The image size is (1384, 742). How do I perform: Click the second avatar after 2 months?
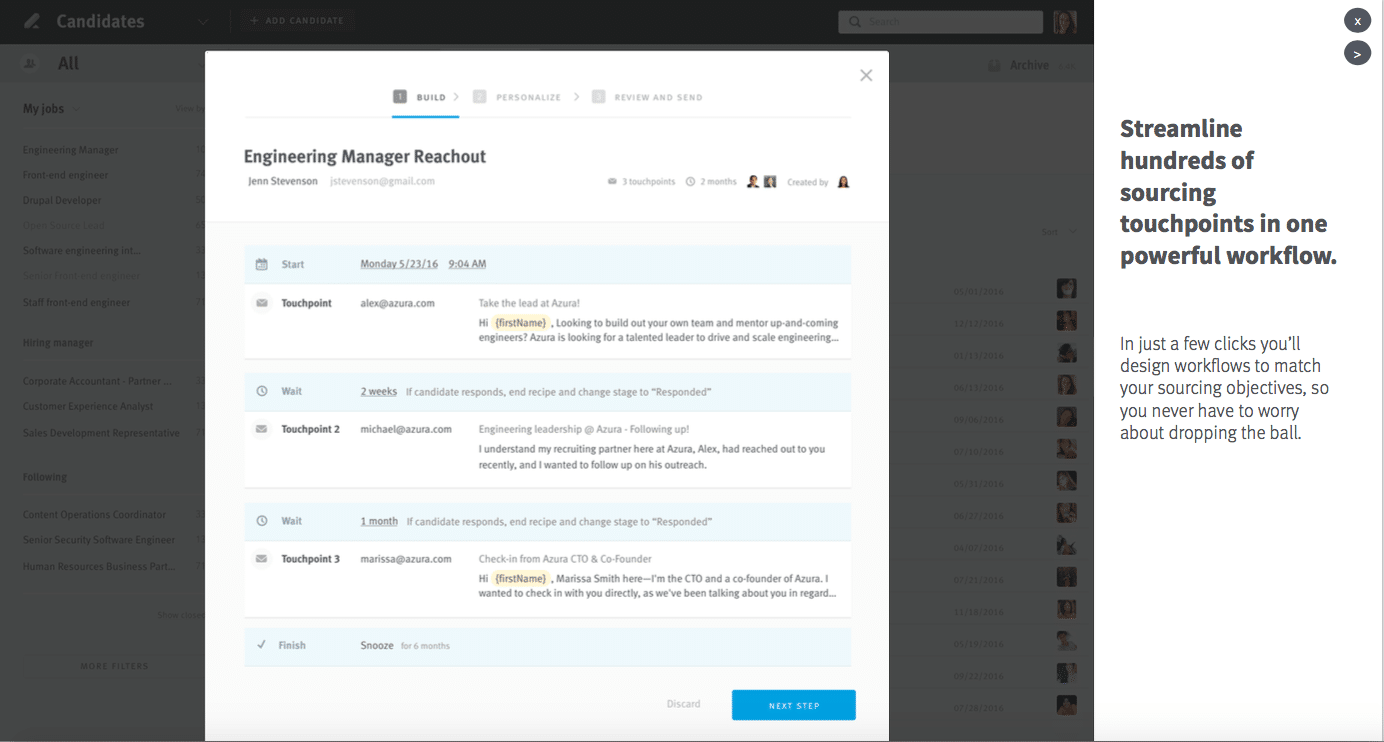point(770,182)
